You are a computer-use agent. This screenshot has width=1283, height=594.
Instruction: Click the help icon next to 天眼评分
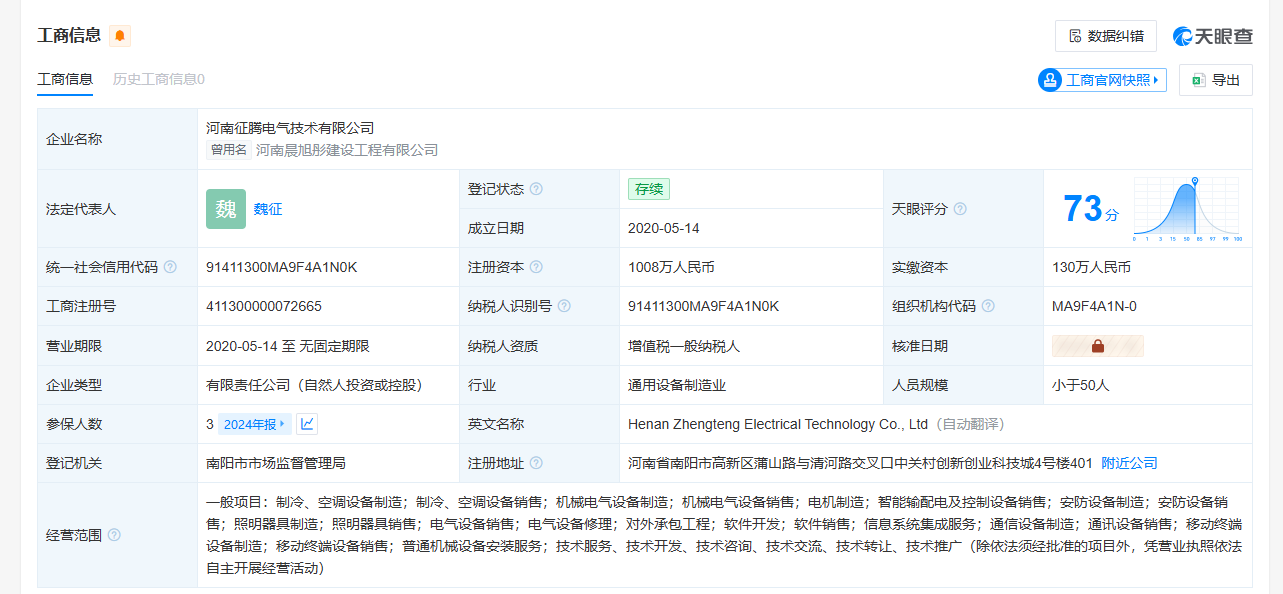(960, 209)
